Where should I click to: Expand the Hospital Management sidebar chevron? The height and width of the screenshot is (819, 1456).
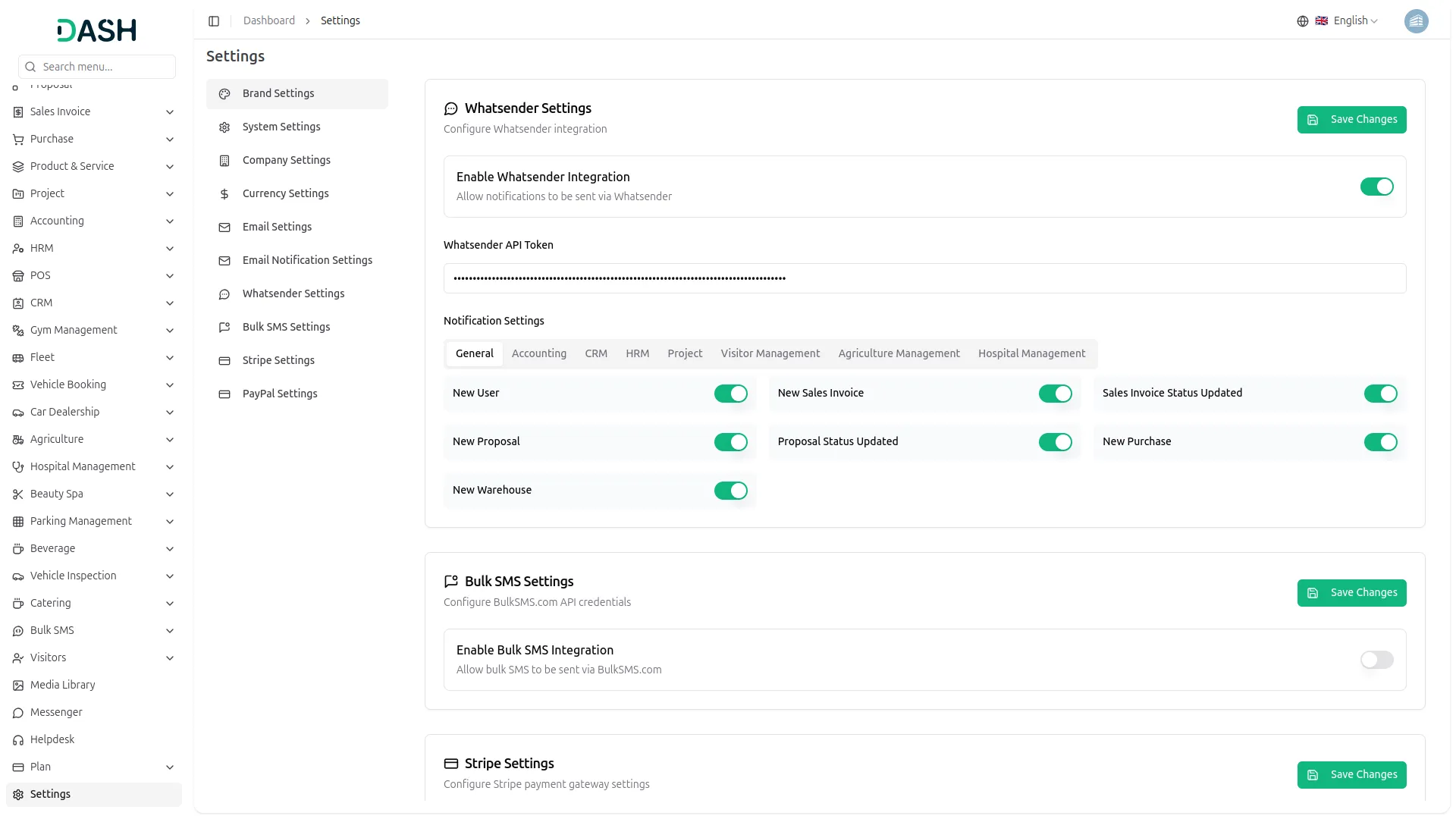tap(170, 467)
